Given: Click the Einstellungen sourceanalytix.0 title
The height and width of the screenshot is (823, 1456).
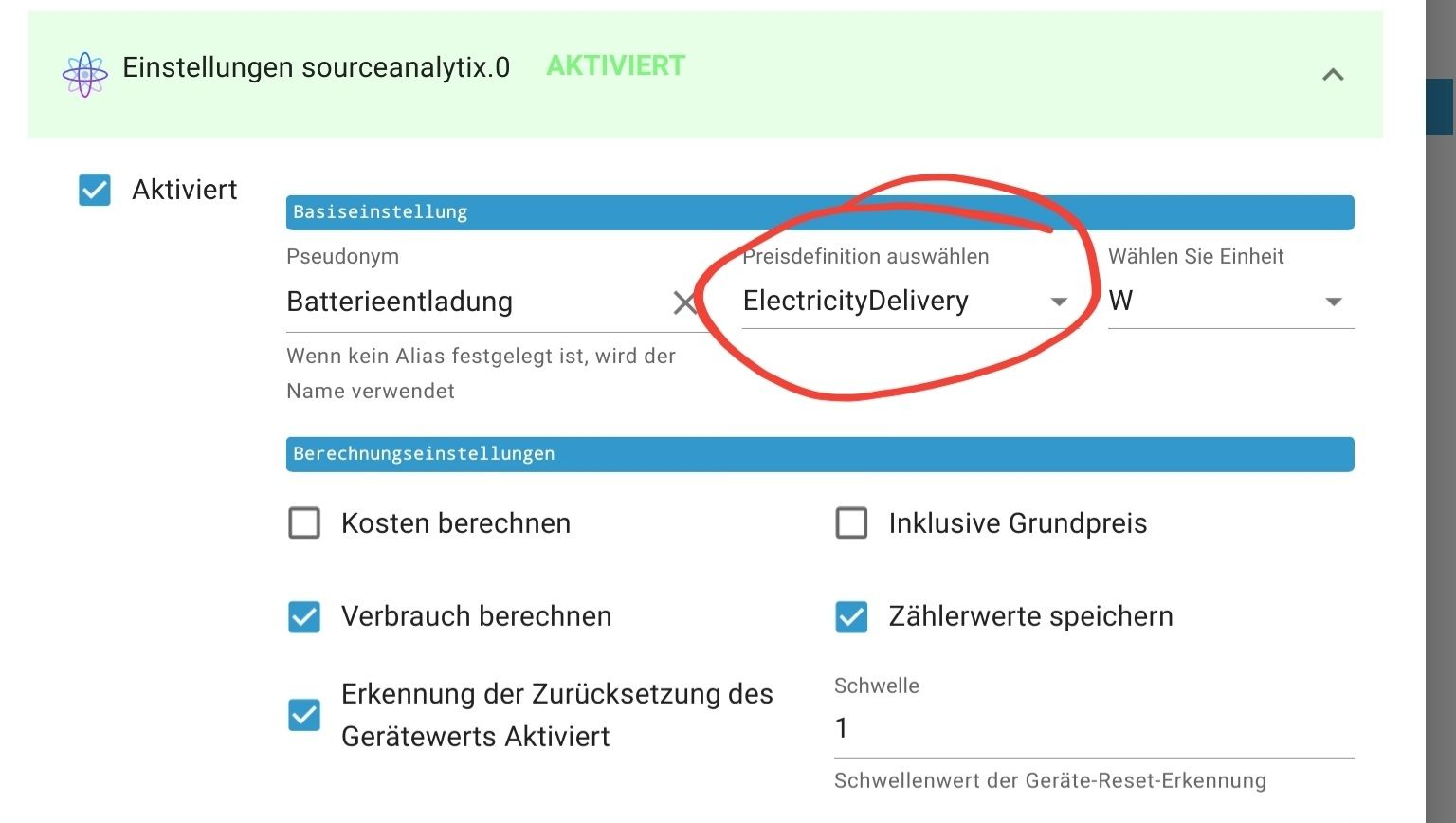Looking at the screenshot, I should point(316,68).
